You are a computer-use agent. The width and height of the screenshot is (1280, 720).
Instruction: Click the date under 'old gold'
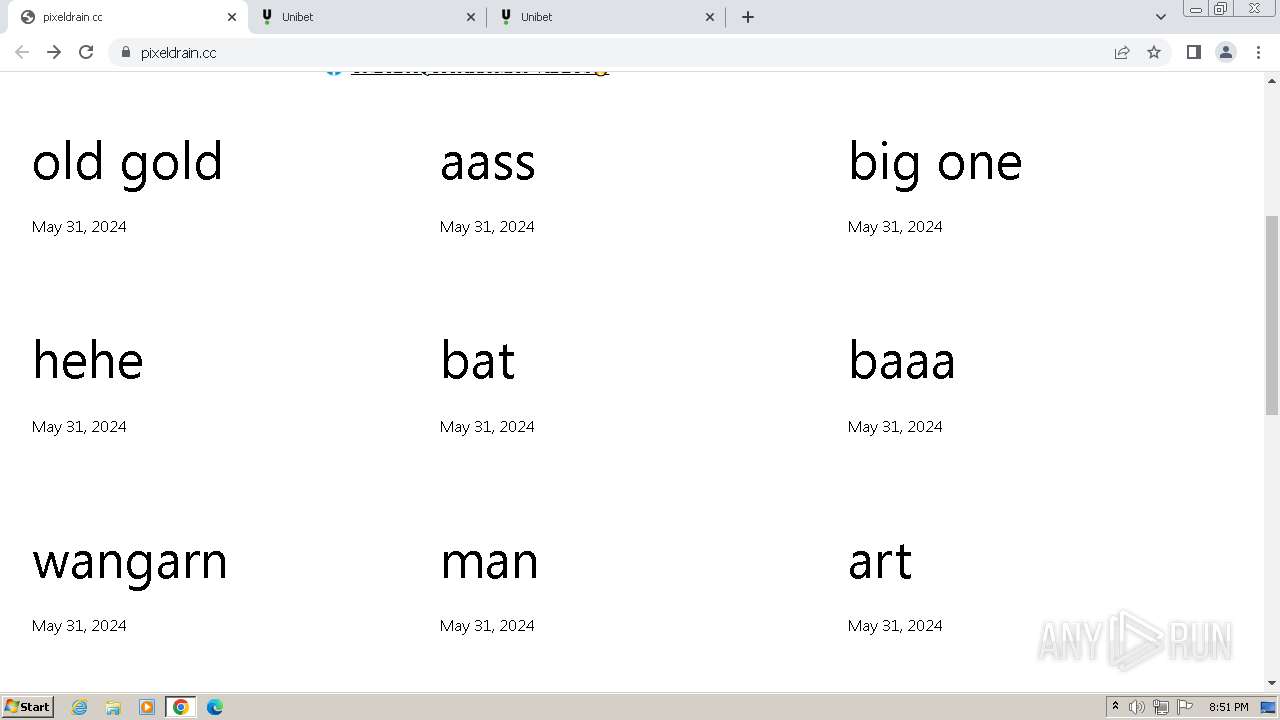pyautogui.click(x=79, y=227)
